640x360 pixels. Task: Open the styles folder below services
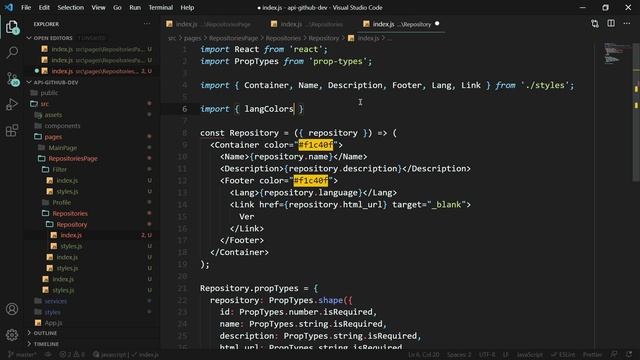[52, 312]
